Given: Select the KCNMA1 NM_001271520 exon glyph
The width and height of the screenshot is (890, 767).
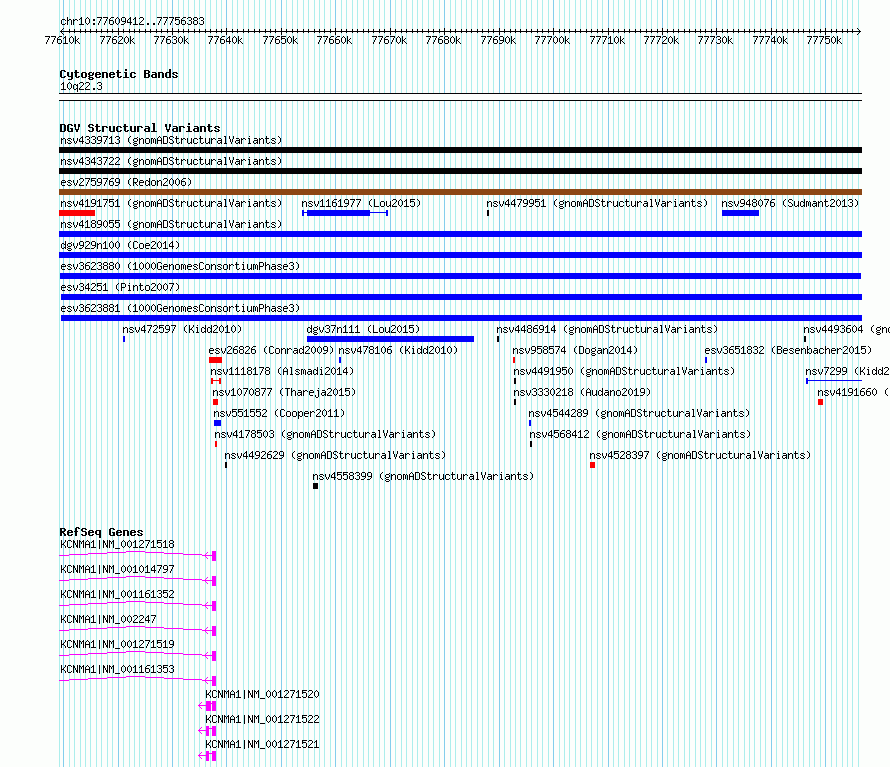Looking at the screenshot, I should pos(211,706).
